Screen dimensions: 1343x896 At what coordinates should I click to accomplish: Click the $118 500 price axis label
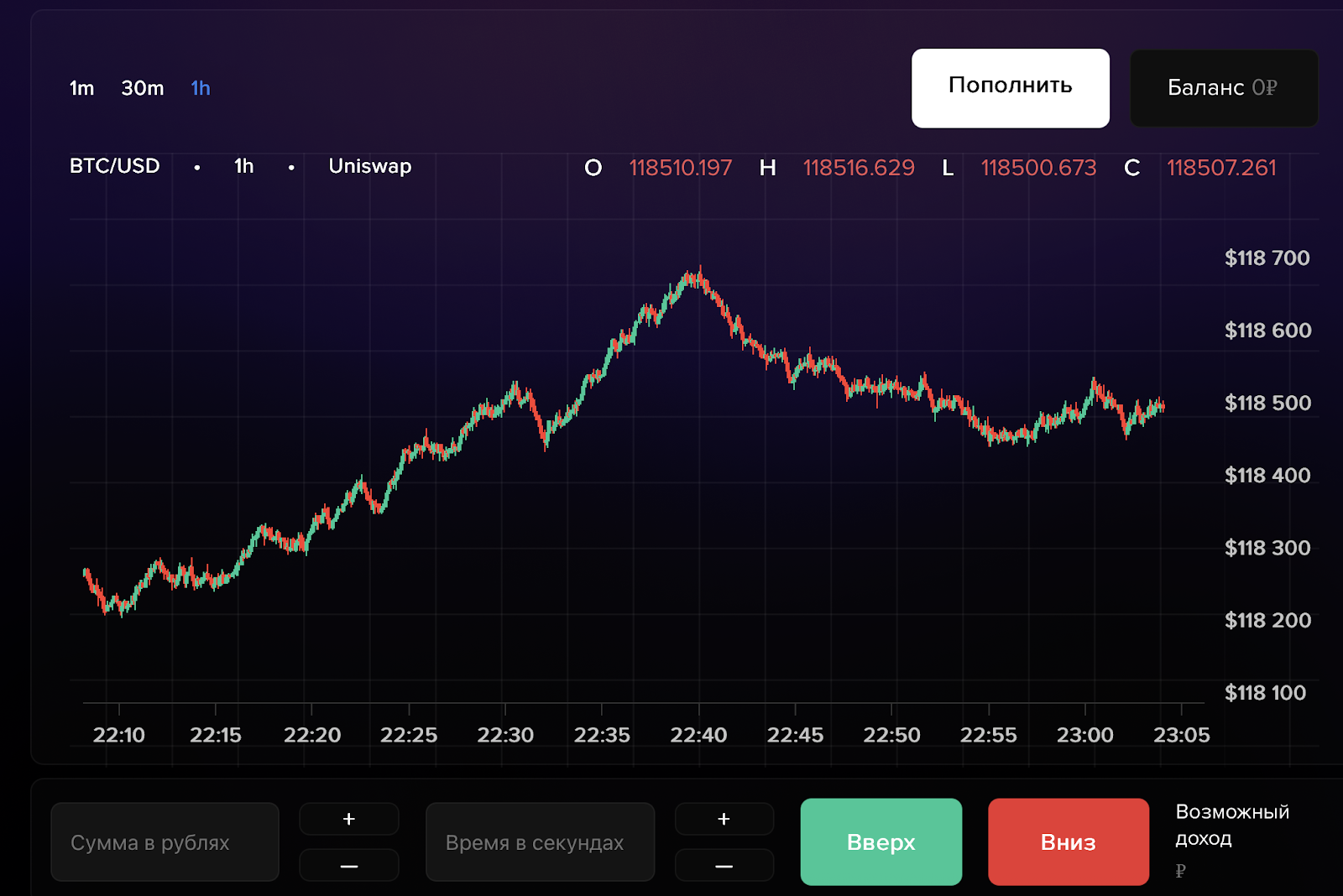(1267, 404)
